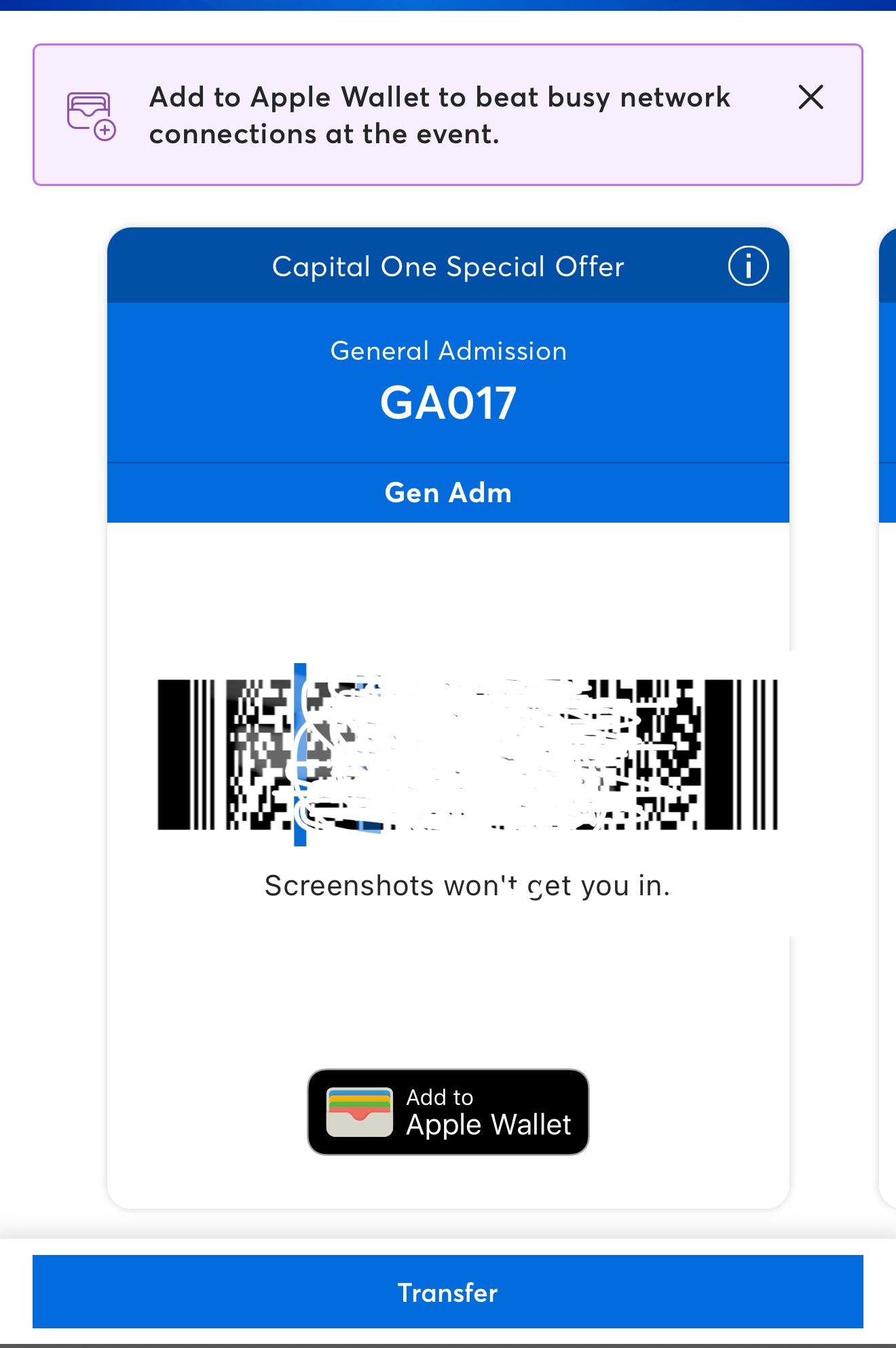Viewport: 896px width, 1348px height.
Task: Tap the General Admission label
Action: [448, 351]
